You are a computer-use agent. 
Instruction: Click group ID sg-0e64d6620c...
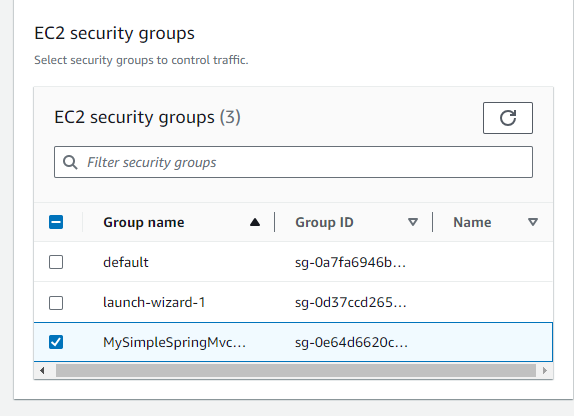pyautogui.click(x=351, y=342)
